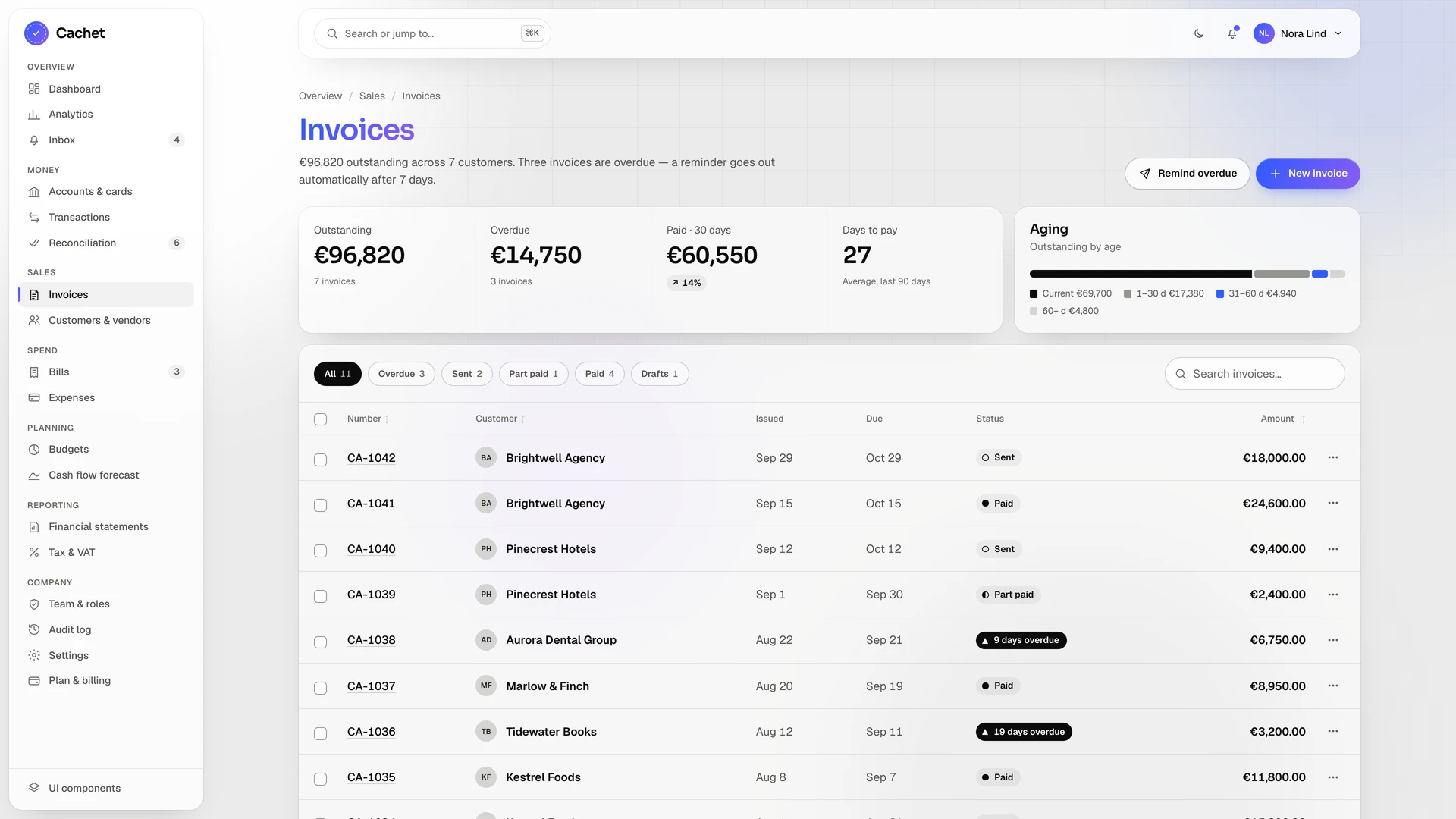Screen dimensions: 1456x819
Task: Create a New invoice
Action: pos(1308,174)
